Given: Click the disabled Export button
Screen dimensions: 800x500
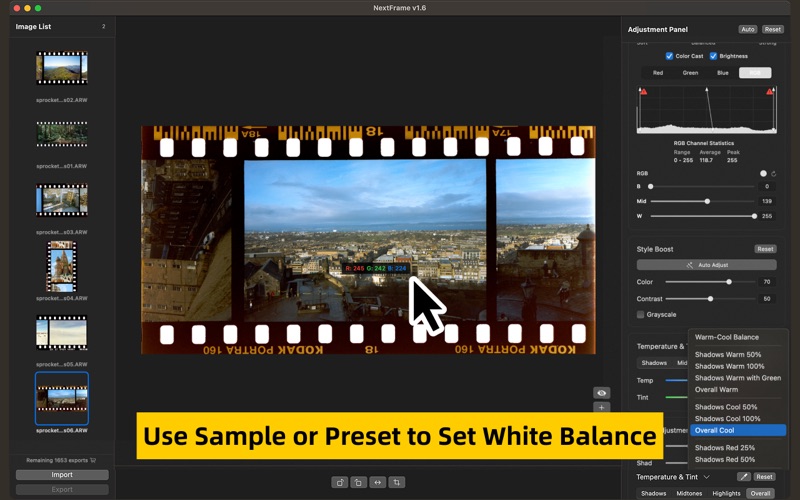Looking at the screenshot, I should point(62,490).
